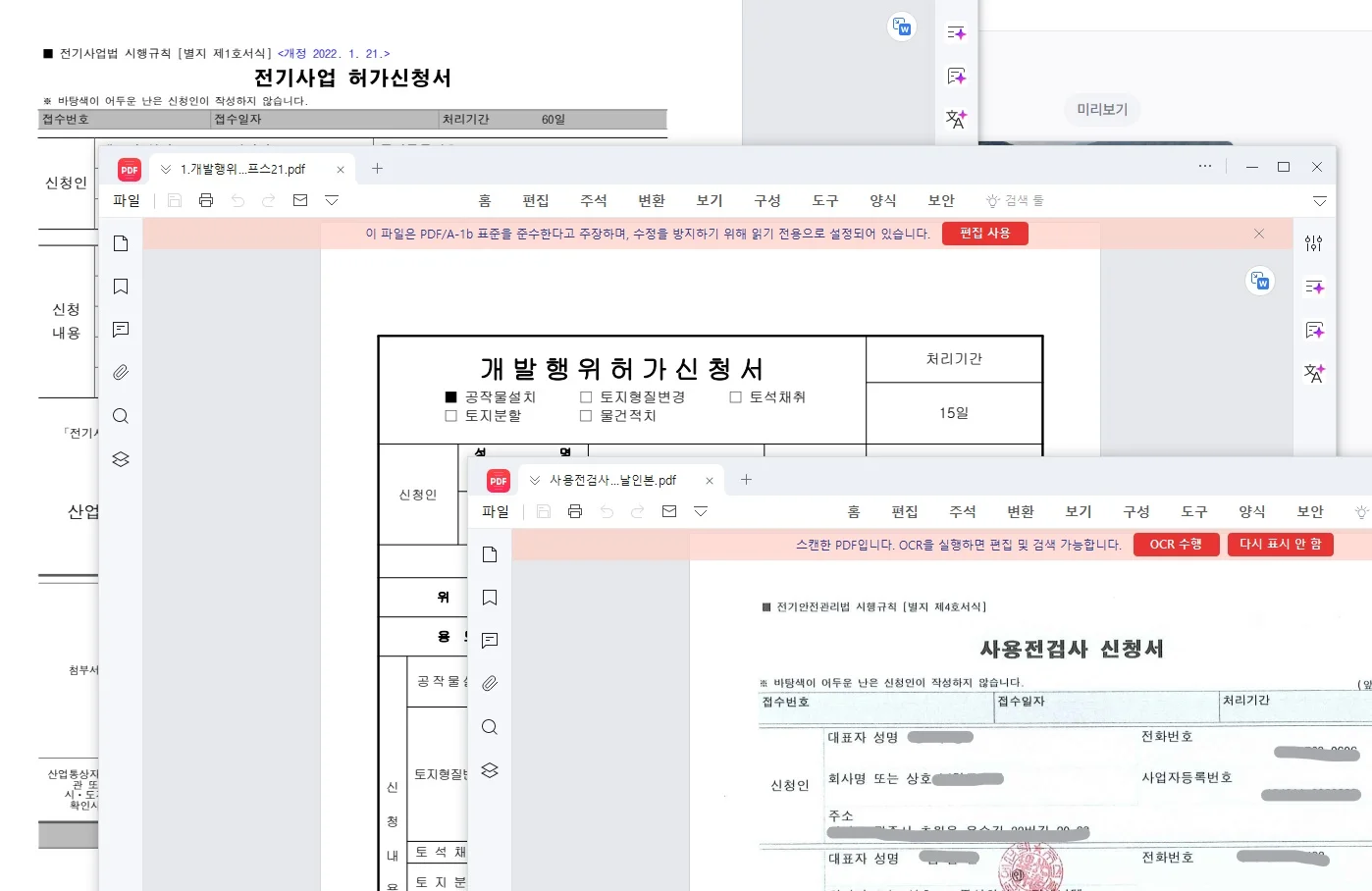Click 다시 표시 안 함 button
1372x891 pixels.
[x=1281, y=545]
